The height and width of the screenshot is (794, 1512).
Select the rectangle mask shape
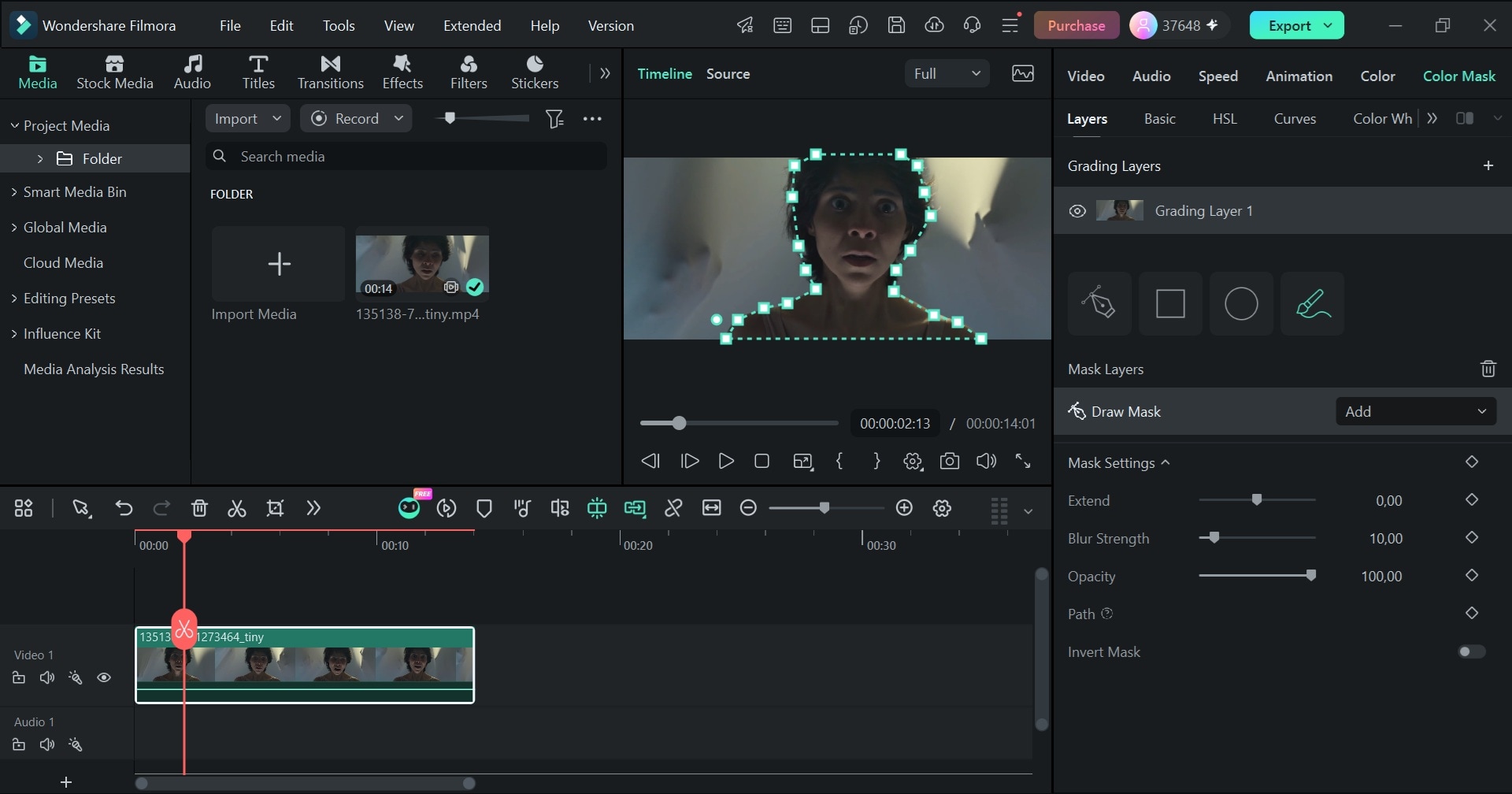coord(1170,303)
